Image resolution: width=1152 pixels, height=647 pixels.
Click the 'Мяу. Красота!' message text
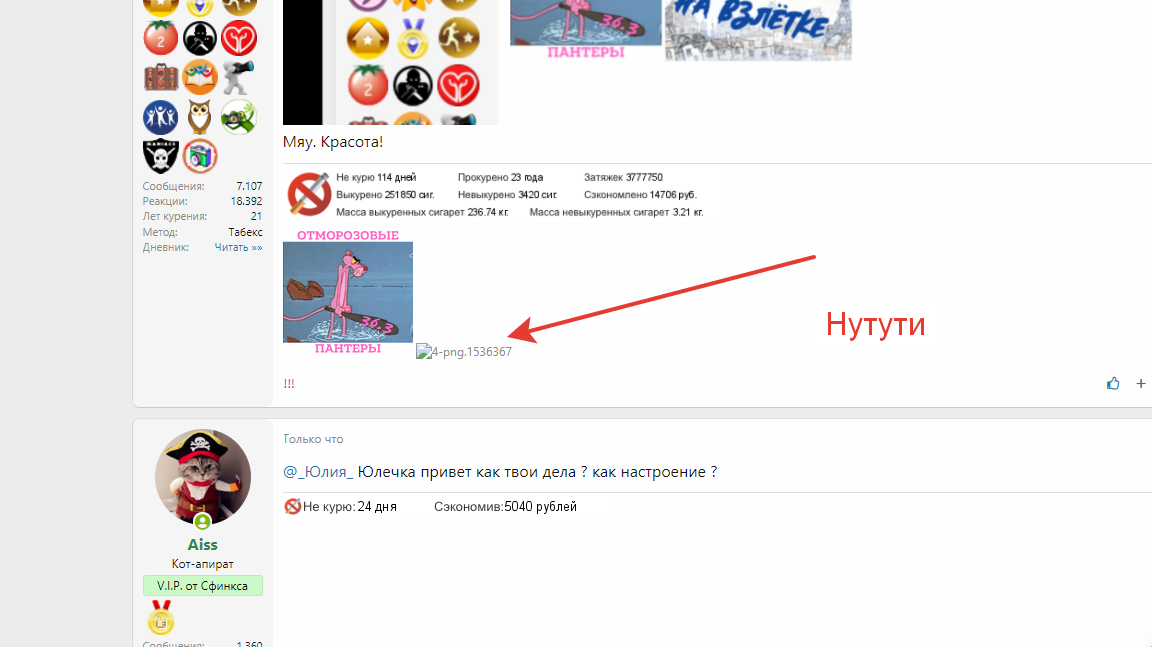[333, 142]
